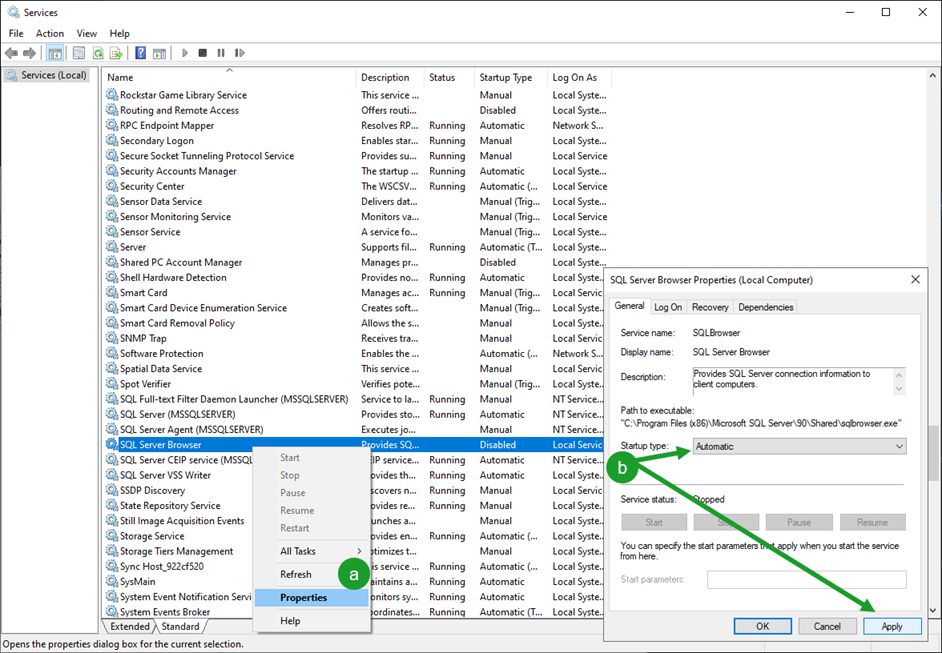Click the gear icon beside System Events Broker
Screen dimensions: 942x653
(x=112, y=612)
